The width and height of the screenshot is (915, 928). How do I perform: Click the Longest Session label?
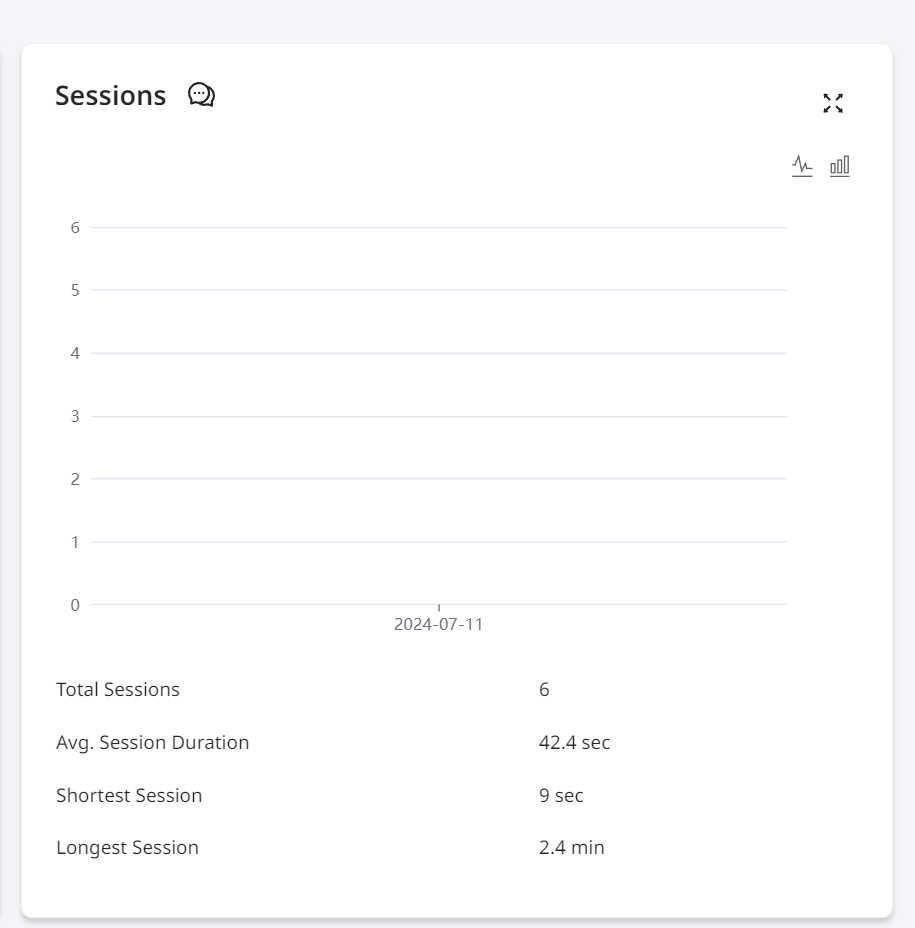click(x=127, y=848)
